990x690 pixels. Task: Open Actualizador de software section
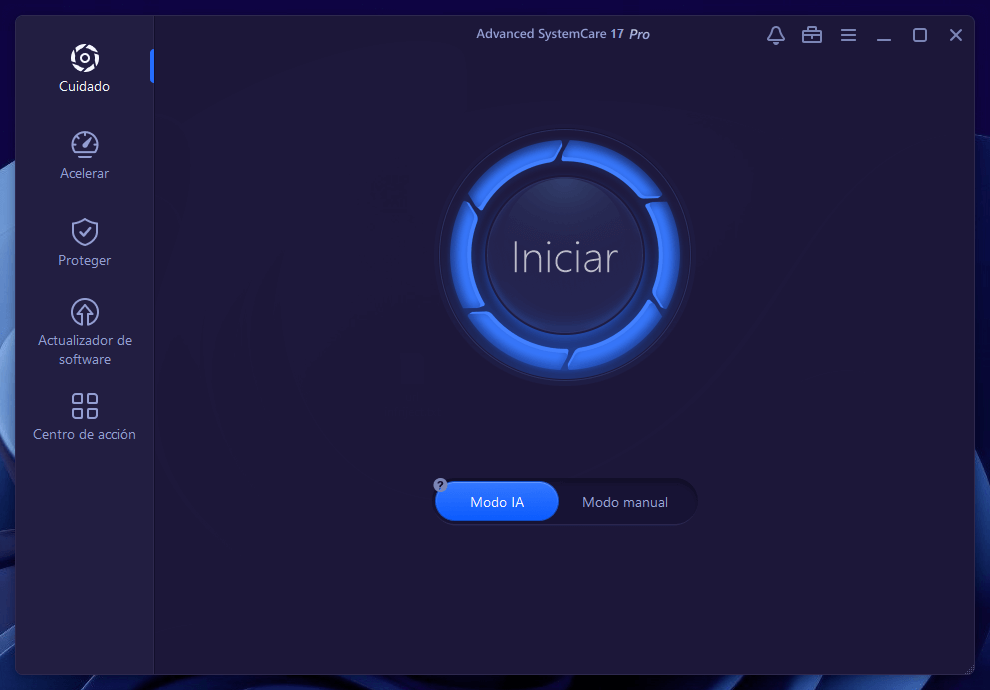(x=85, y=332)
